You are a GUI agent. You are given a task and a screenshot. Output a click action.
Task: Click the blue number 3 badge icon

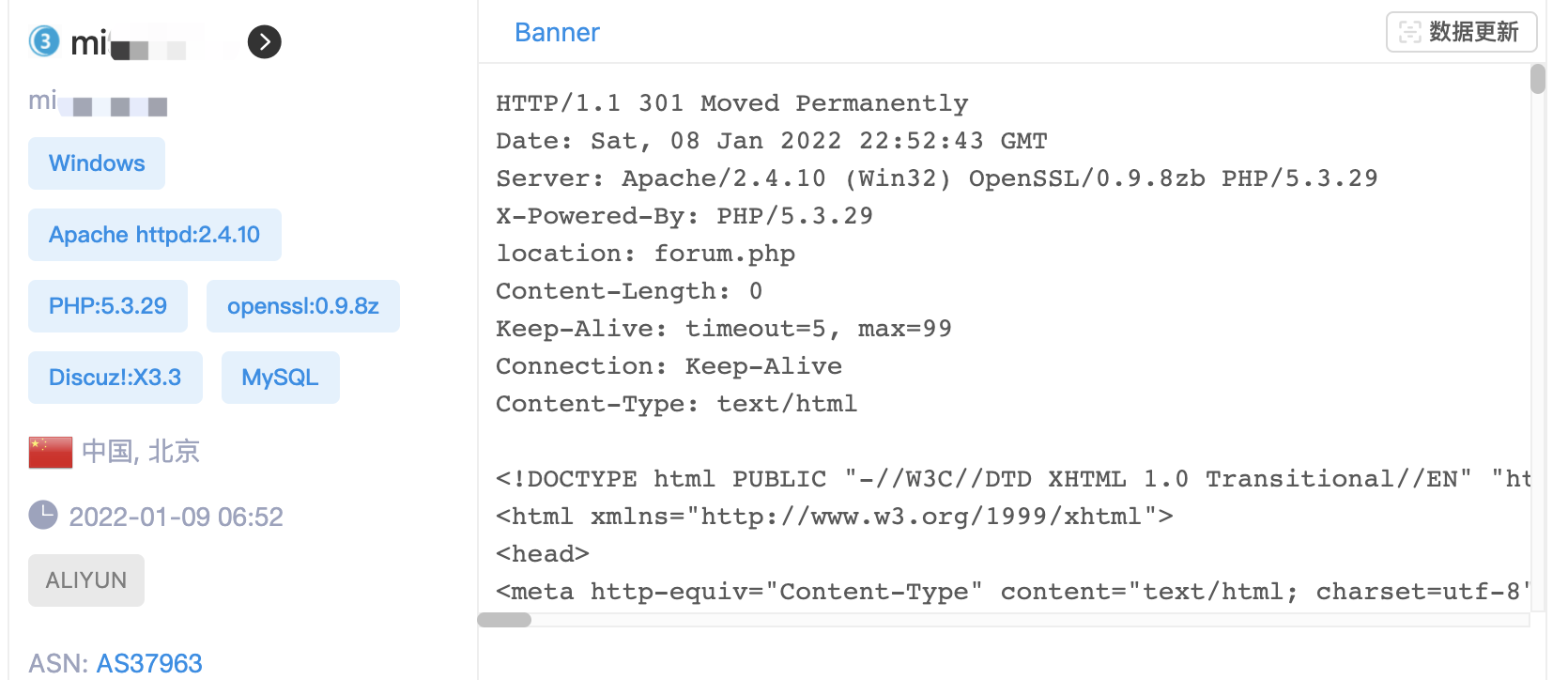44,41
